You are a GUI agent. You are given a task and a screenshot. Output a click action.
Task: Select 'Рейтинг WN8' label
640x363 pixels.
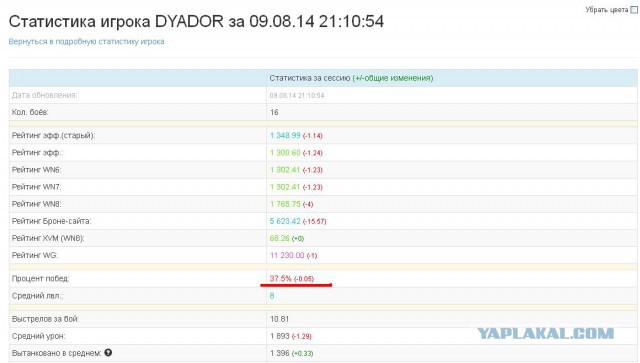pos(36,204)
